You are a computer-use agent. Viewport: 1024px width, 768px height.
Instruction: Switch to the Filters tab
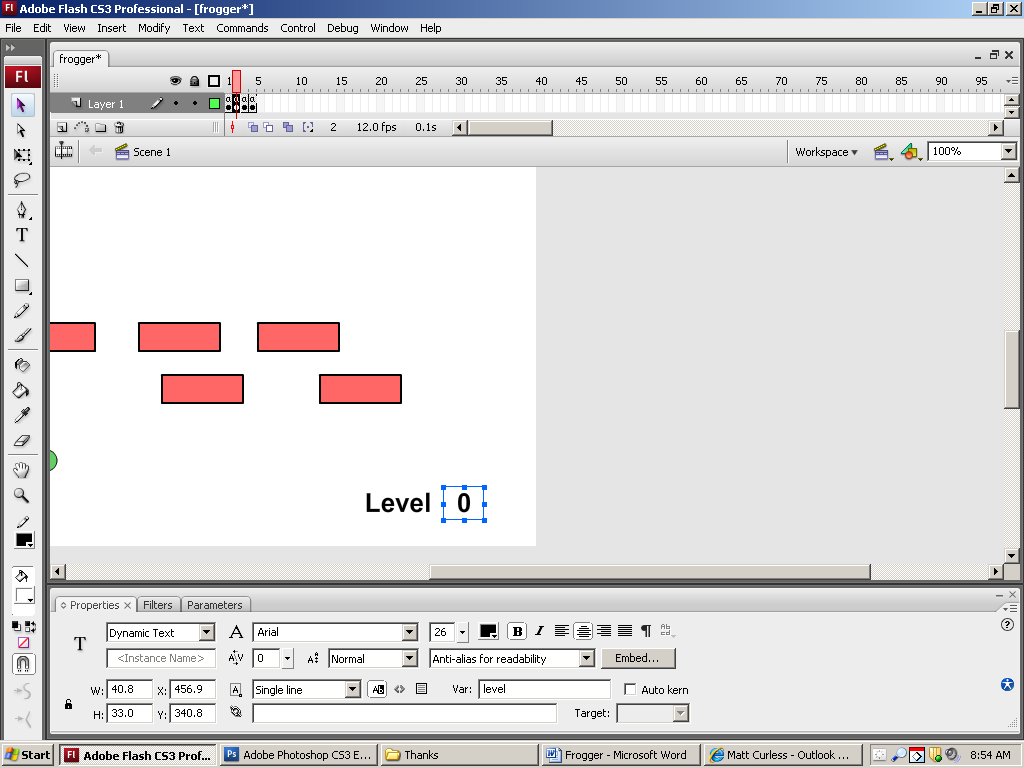pos(158,605)
